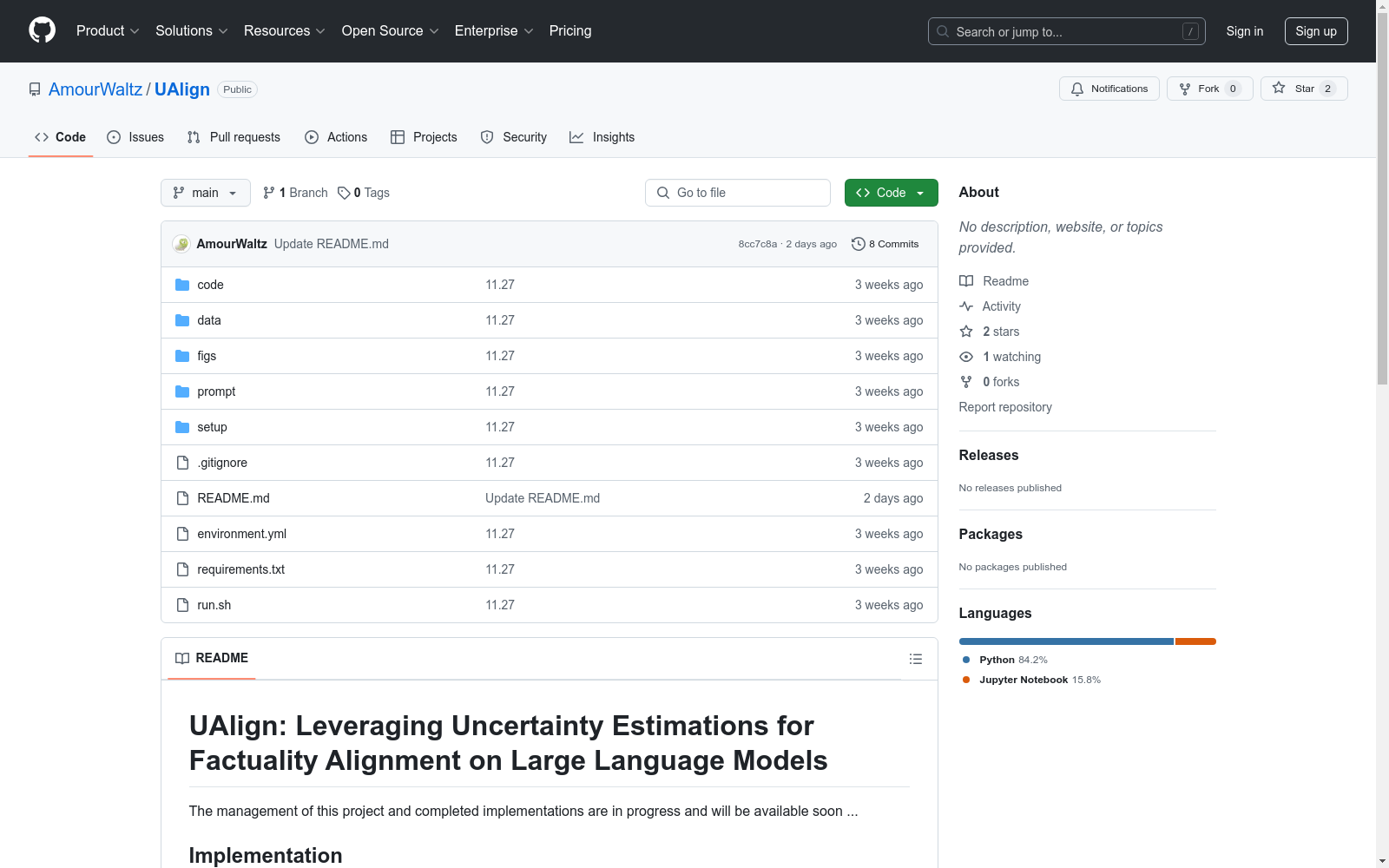Click the Sign in link
Image resolution: width=1389 pixels, height=868 pixels.
[x=1245, y=31]
